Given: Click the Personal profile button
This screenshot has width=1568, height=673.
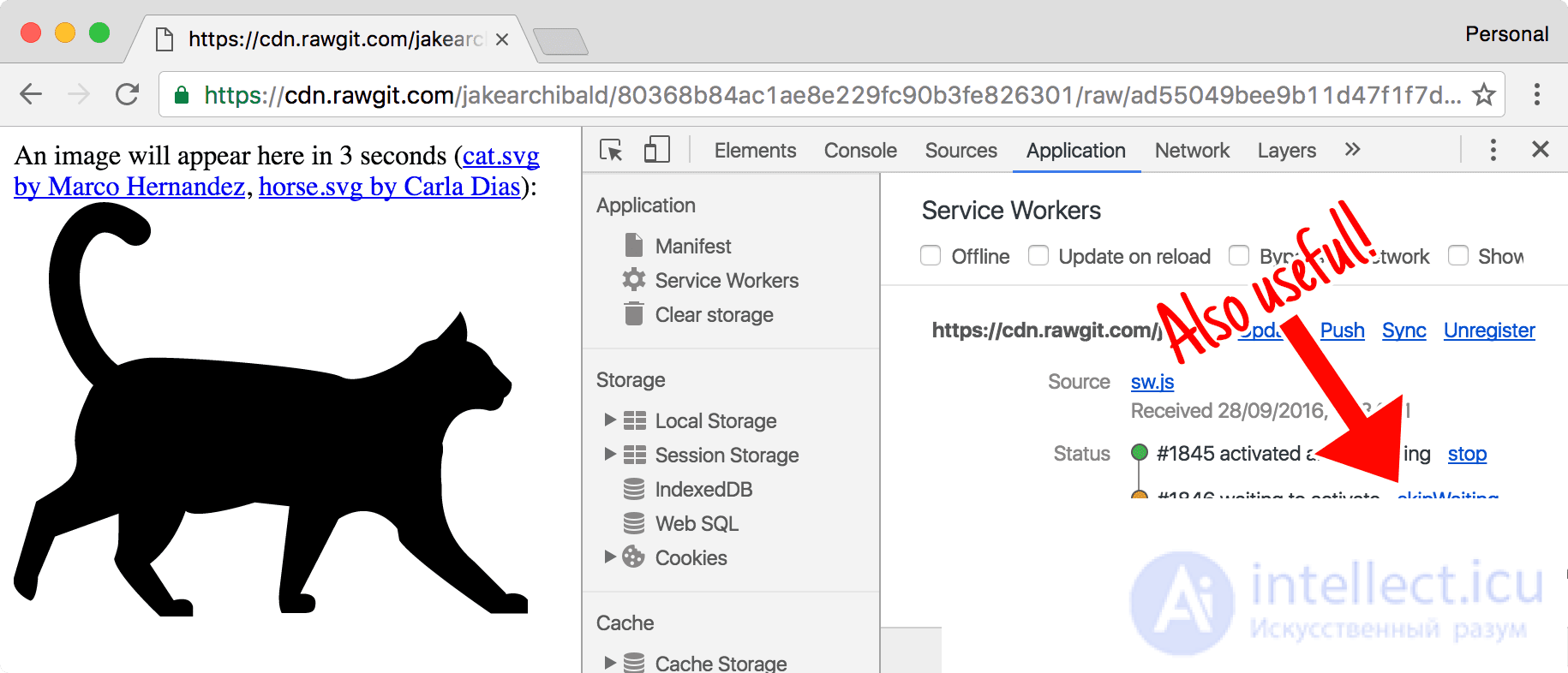Looking at the screenshot, I should pyautogui.click(x=1507, y=34).
